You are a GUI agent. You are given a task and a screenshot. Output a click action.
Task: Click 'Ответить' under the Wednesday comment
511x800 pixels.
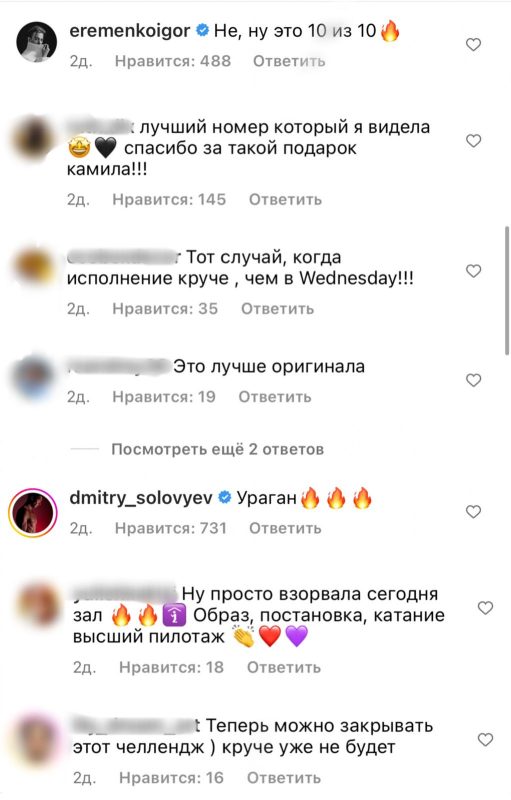pos(277,309)
